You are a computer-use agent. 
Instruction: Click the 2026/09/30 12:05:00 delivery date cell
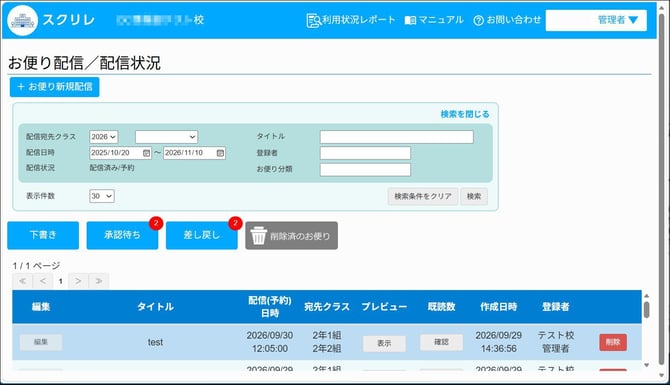(270, 342)
